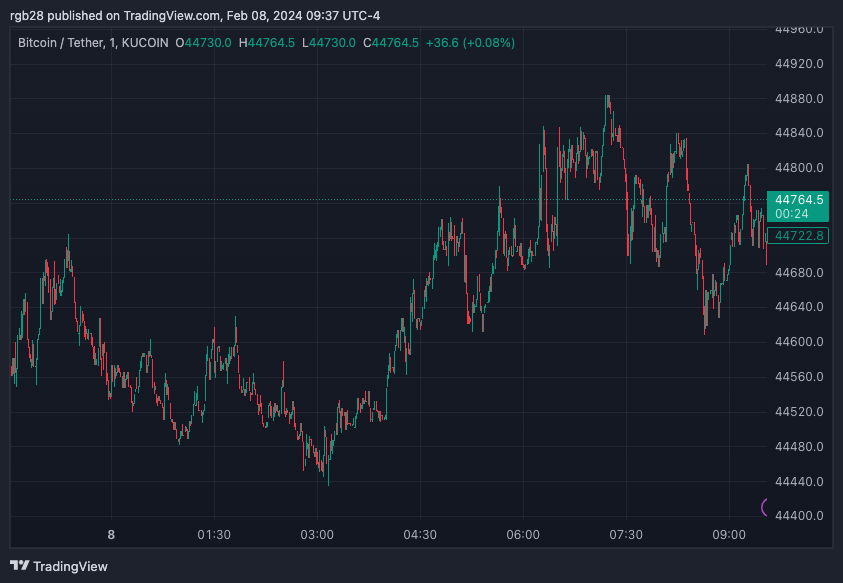Click the Close value C44764.5 in legend
Image resolution: width=843 pixels, height=583 pixels.
click(x=392, y=43)
